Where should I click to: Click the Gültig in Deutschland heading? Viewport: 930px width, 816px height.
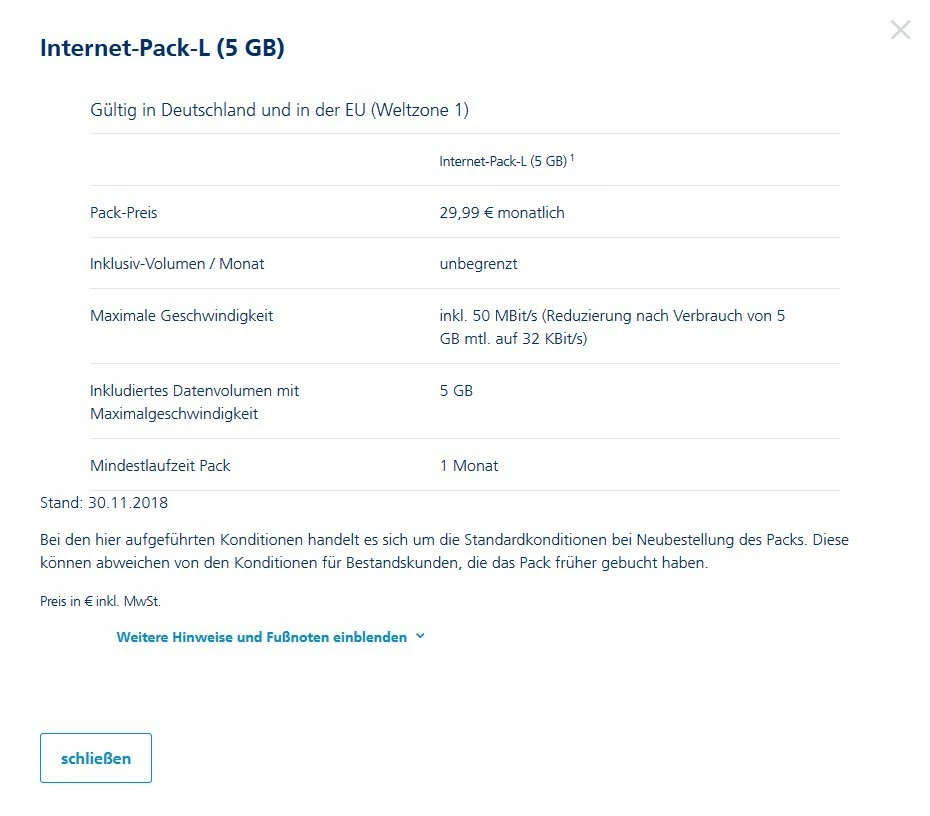(x=279, y=110)
